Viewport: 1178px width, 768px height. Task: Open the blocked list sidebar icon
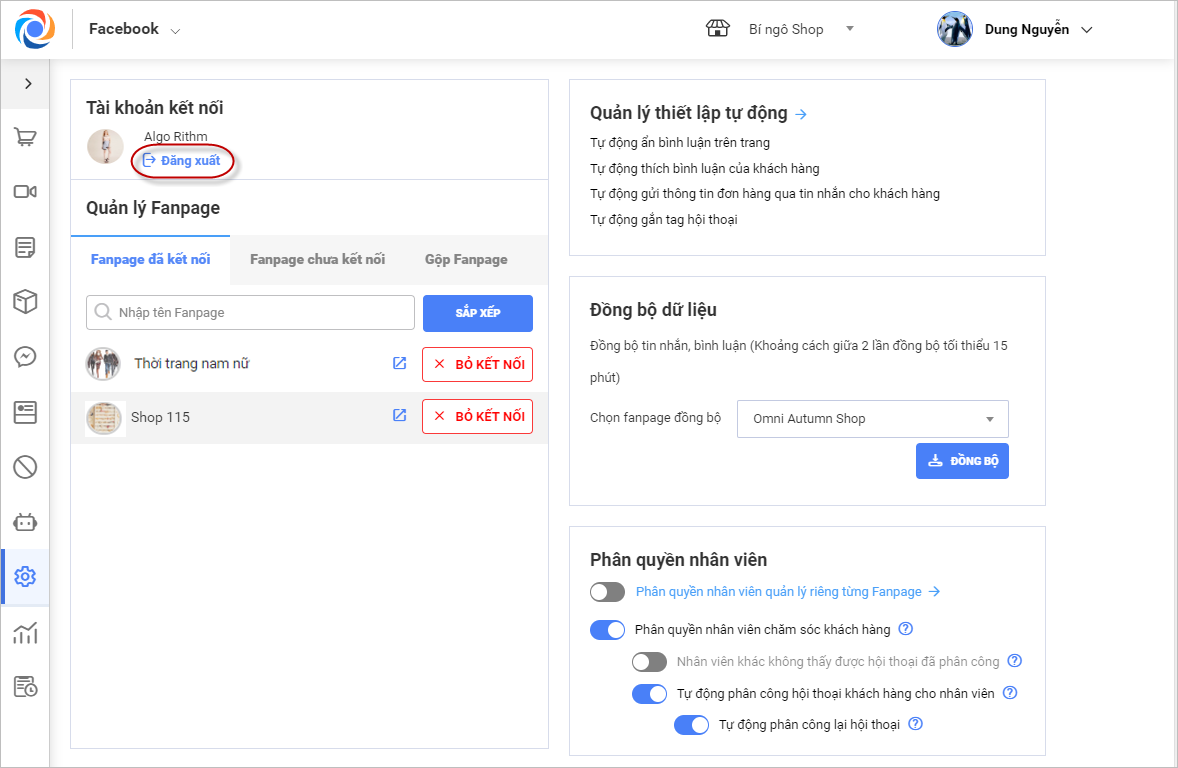click(25, 466)
